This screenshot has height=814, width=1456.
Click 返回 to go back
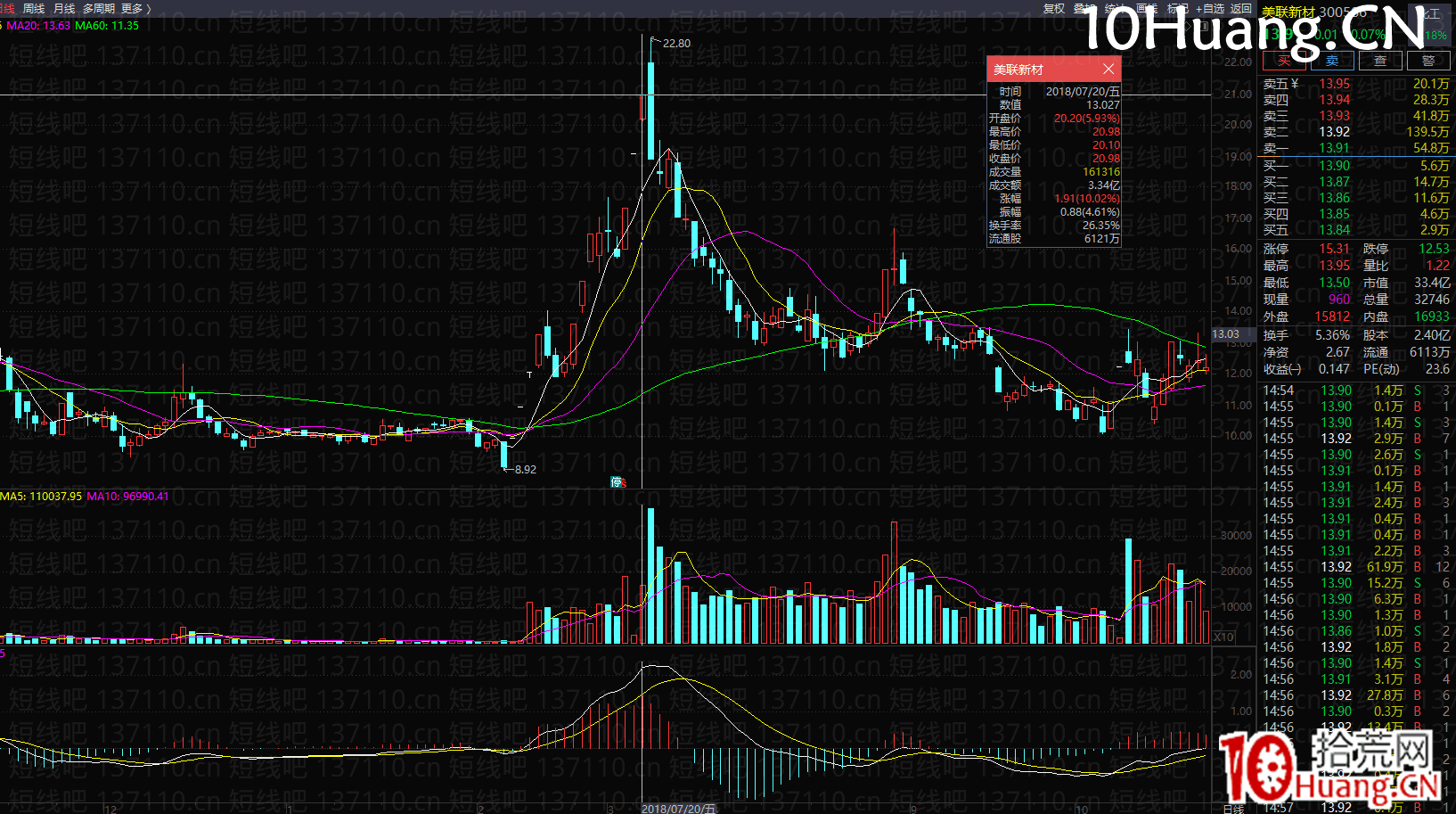pyautogui.click(x=1241, y=8)
